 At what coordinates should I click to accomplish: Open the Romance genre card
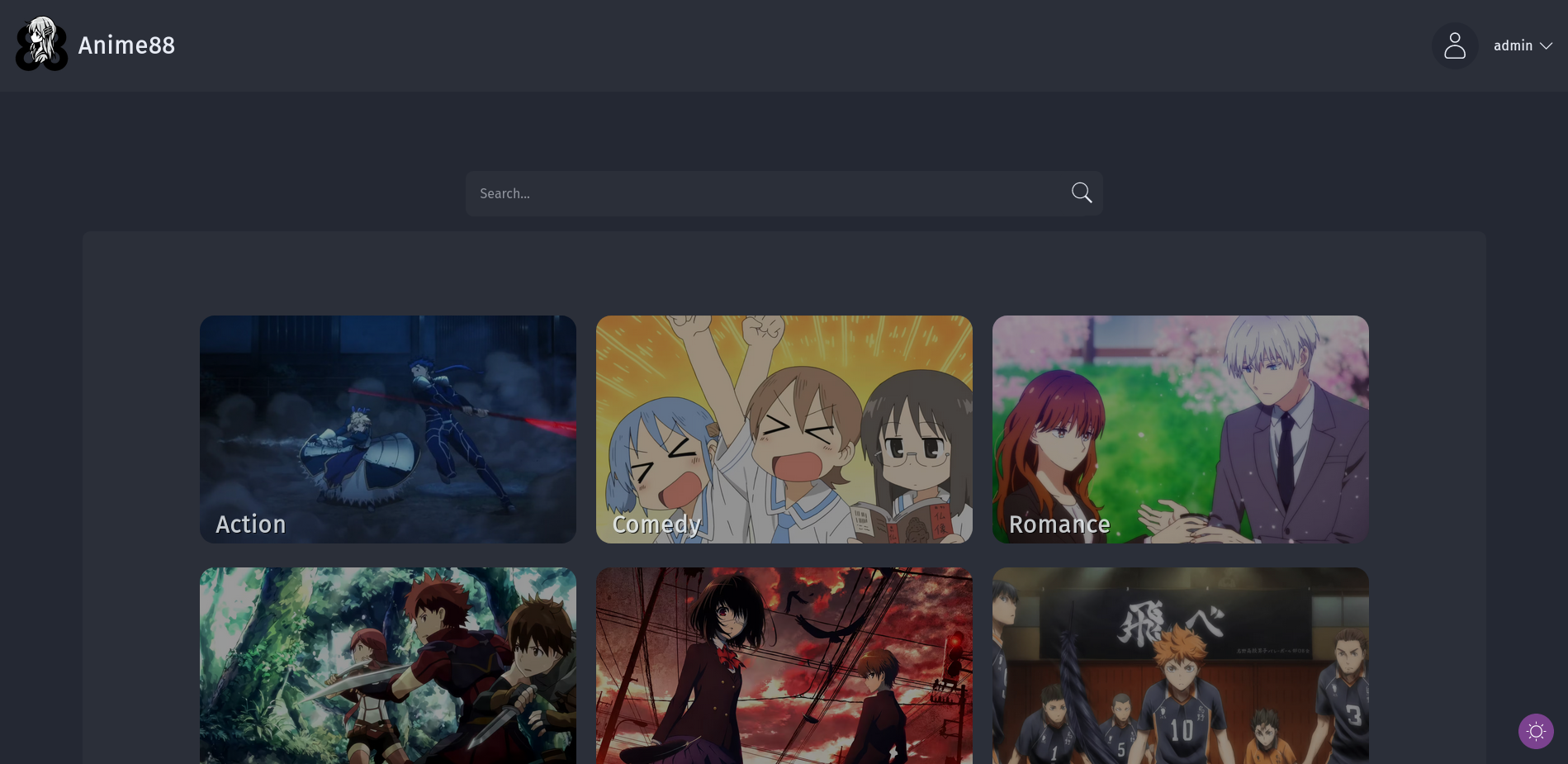coord(1181,429)
